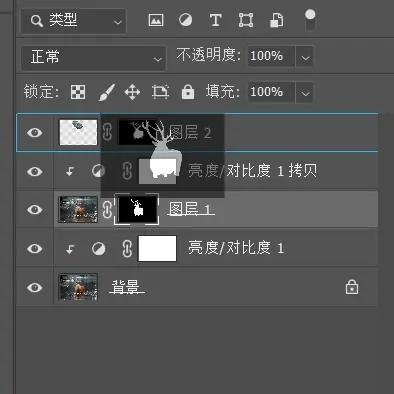Select the 图层 1 layer name
The image size is (394, 394).
pyautogui.click(x=191, y=210)
